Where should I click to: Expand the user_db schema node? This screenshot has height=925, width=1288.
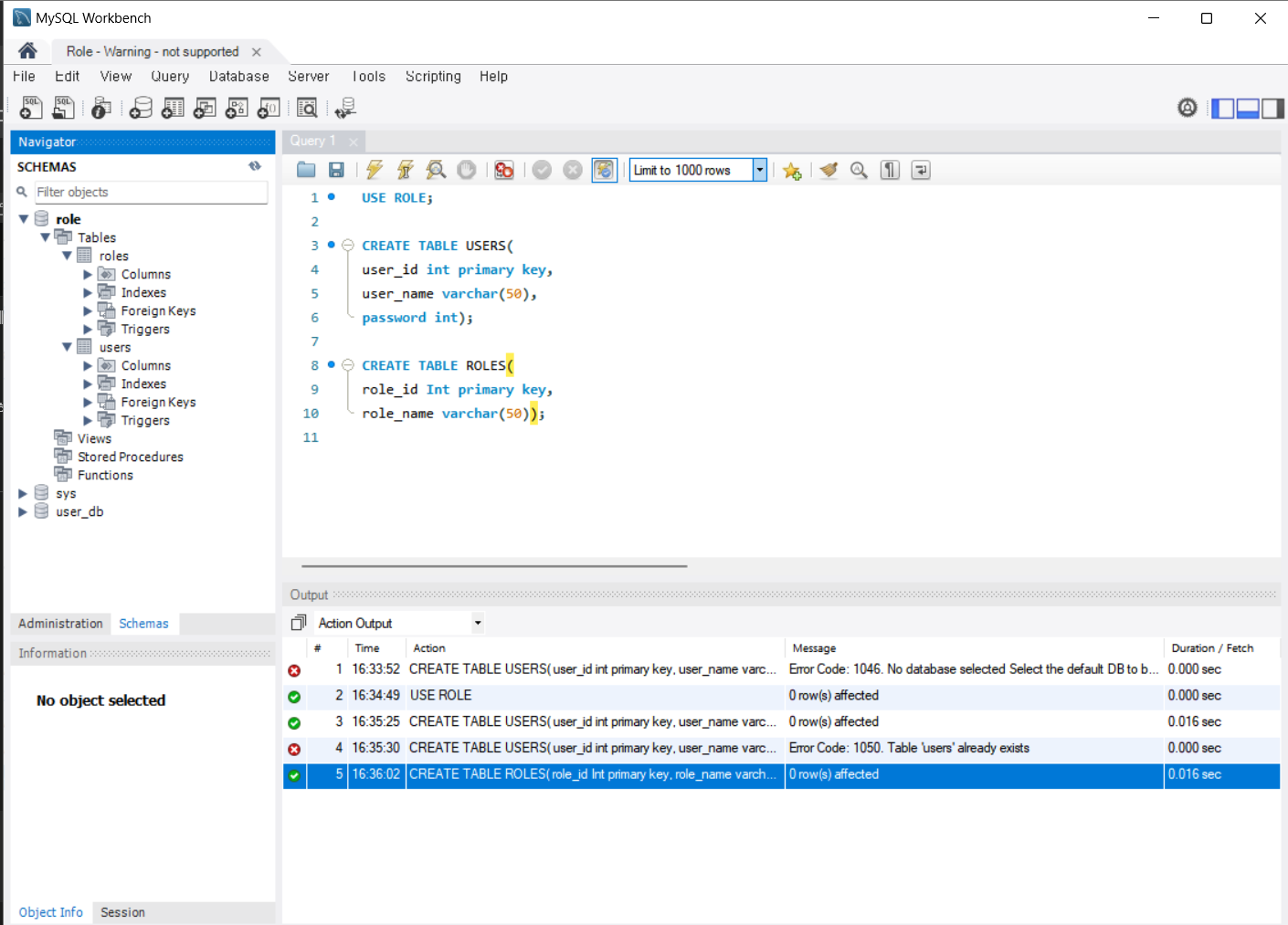[x=23, y=511]
